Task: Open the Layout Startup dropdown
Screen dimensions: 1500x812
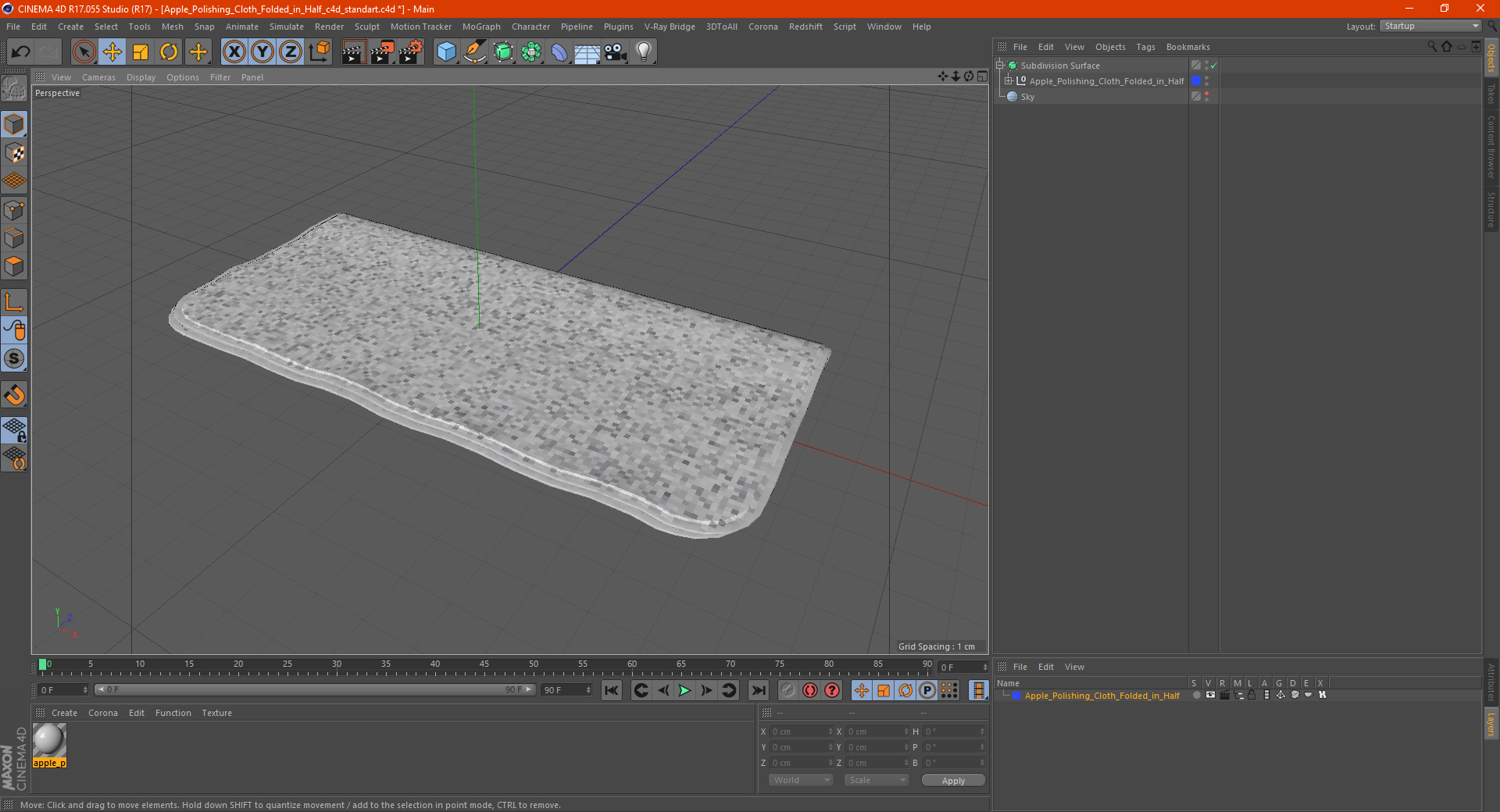Action: pos(1431,26)
